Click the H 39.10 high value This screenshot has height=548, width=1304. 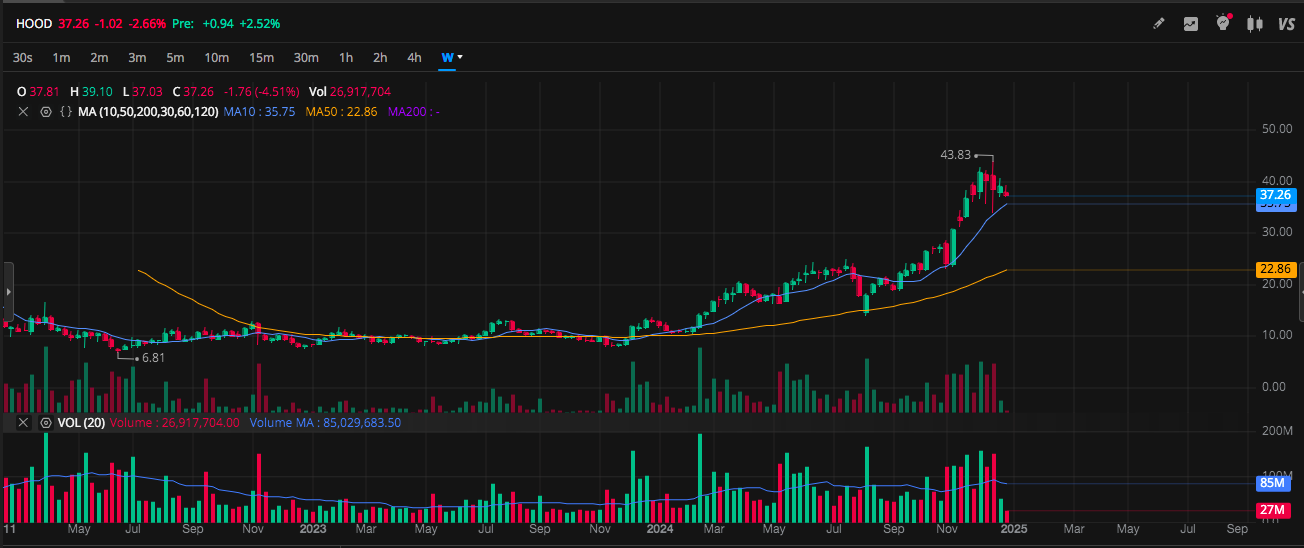[91, 91]
